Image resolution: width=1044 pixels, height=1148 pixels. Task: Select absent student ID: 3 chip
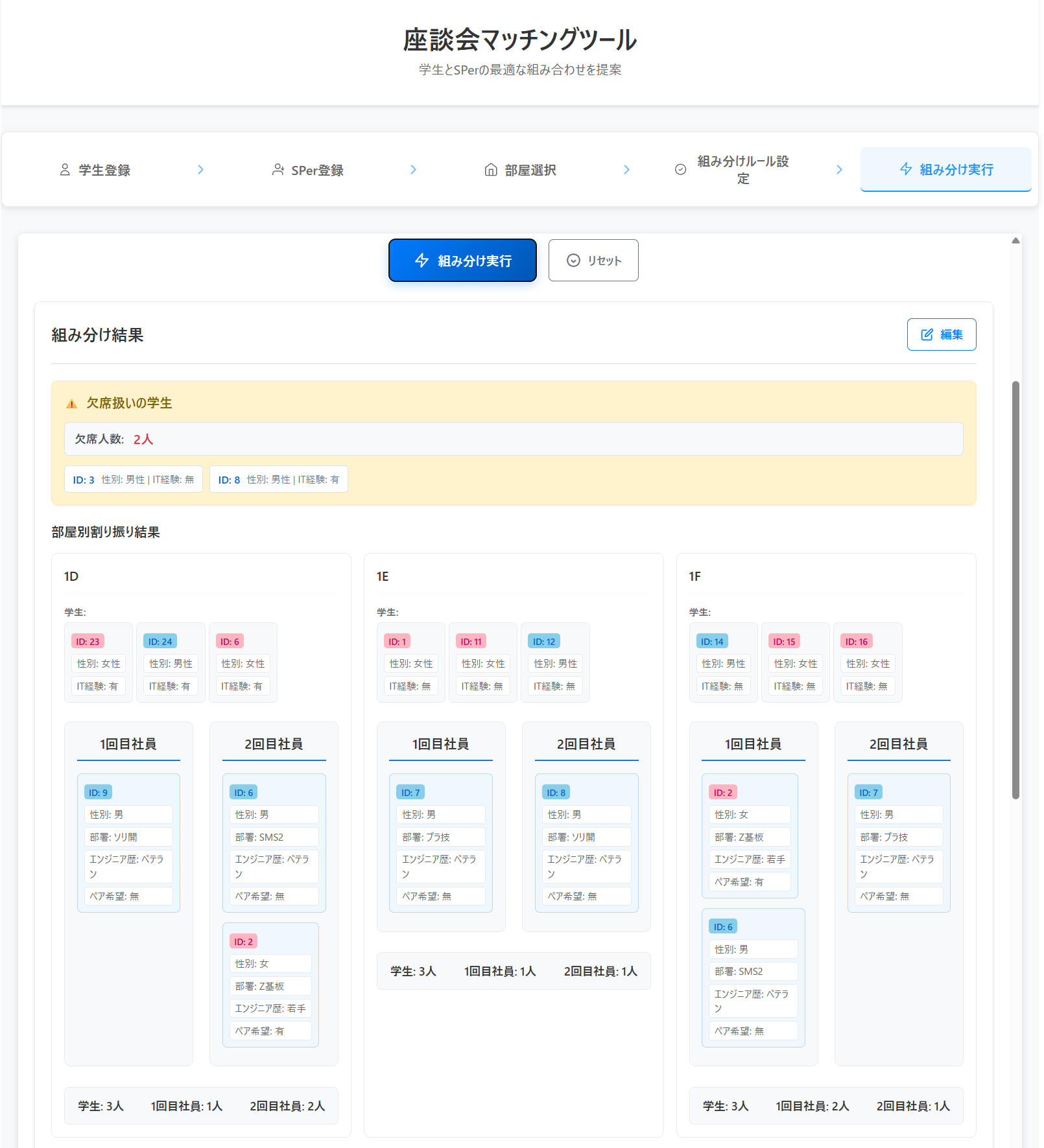point(134,480)
